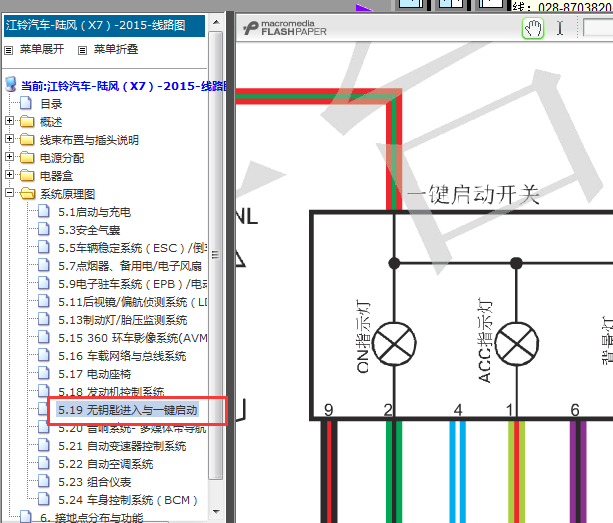This screenshot has height=523, width=613.
Task: Open 6. 接地点分布与功能 page
Action: click(x=91, y=518)
